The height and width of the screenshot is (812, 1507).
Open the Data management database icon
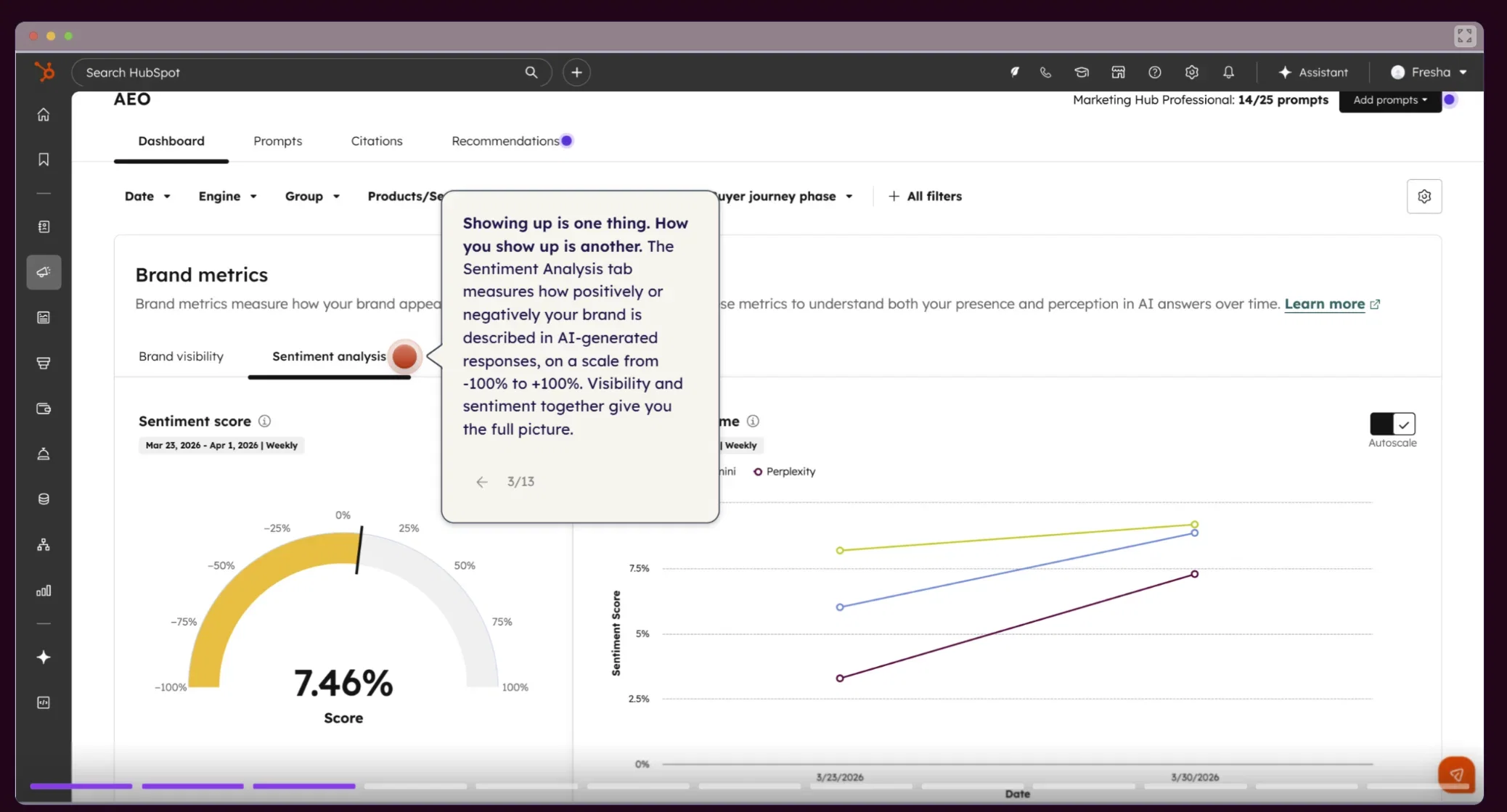point(44,499)
